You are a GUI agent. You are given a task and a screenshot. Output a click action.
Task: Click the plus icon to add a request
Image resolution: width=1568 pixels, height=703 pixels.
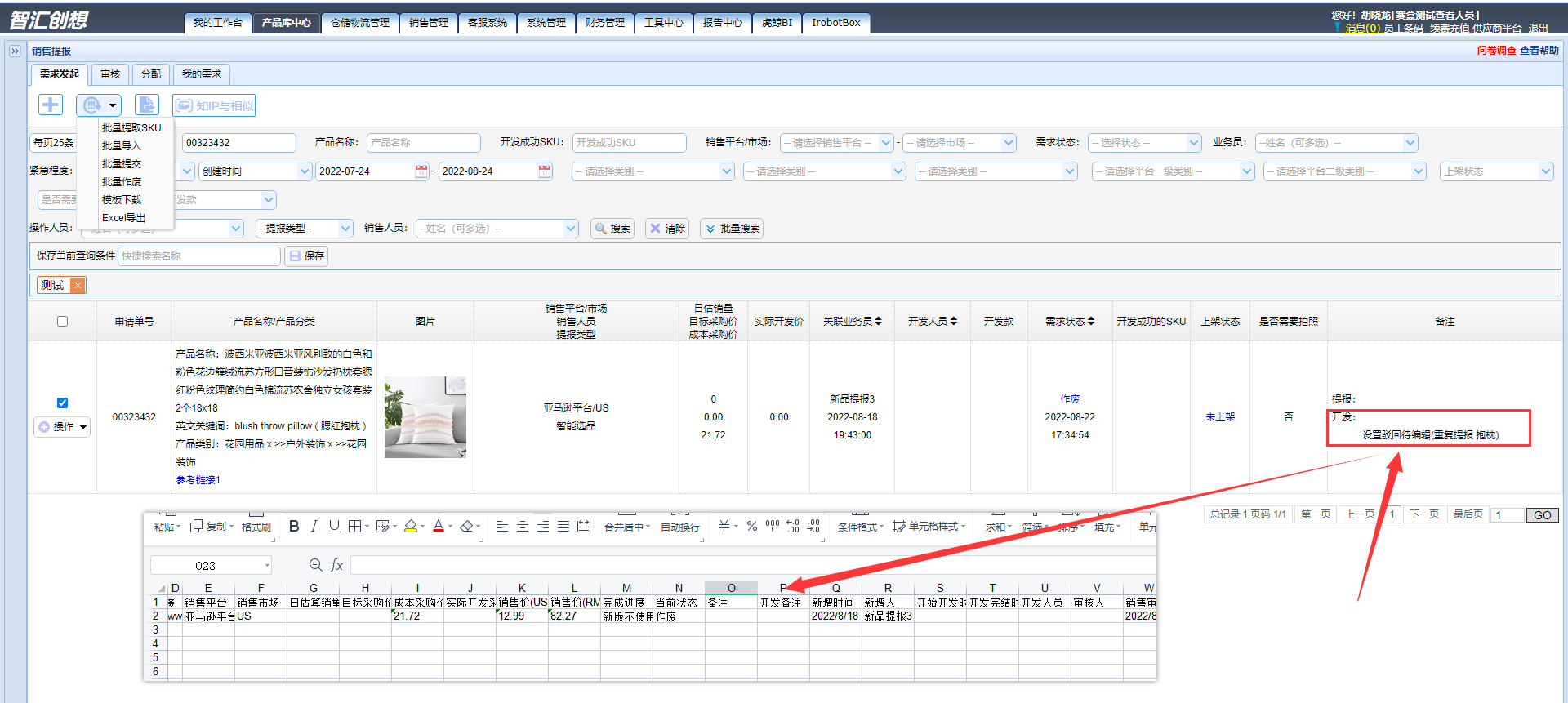tap(51, 105)
